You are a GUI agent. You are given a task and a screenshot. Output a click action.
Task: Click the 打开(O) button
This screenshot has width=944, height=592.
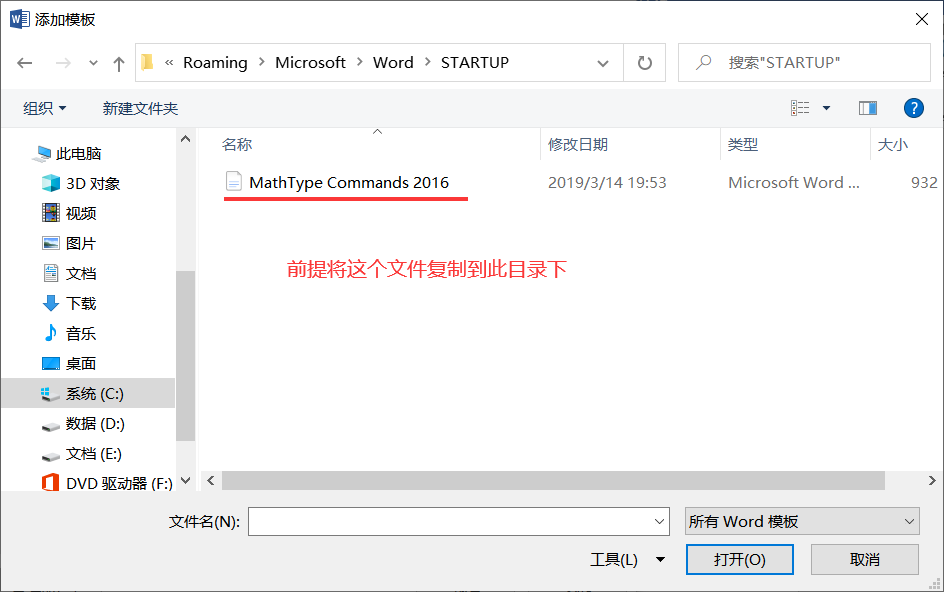coord(739,559)
